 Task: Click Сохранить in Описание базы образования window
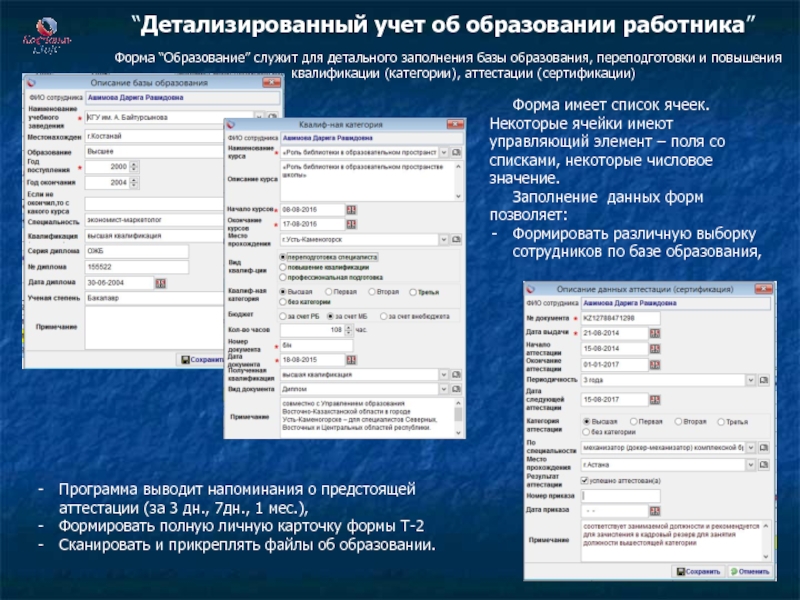pos(202,360)
